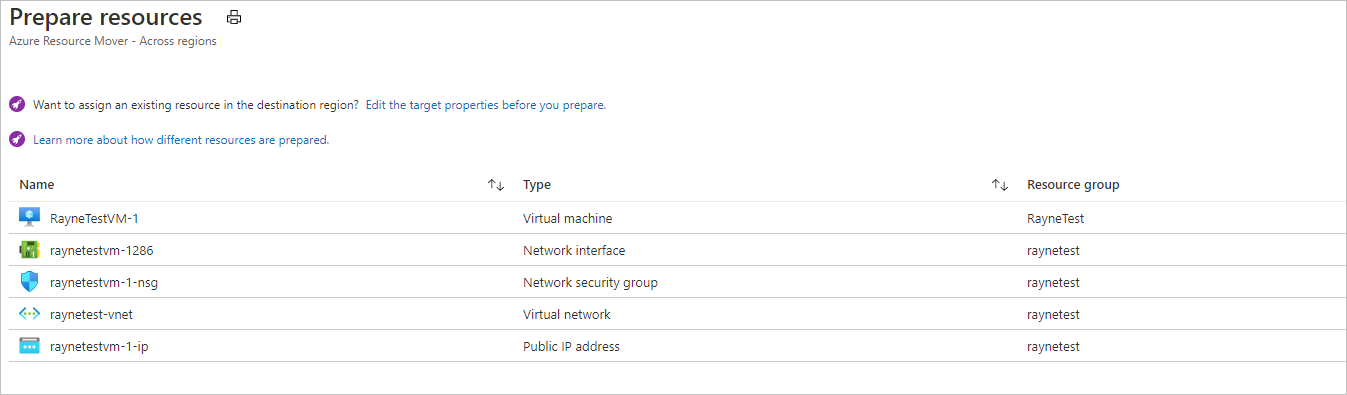The image size is (1347, 395).
Task: Click the rocket icon beside the Learn more link
Action: [16, 140]
